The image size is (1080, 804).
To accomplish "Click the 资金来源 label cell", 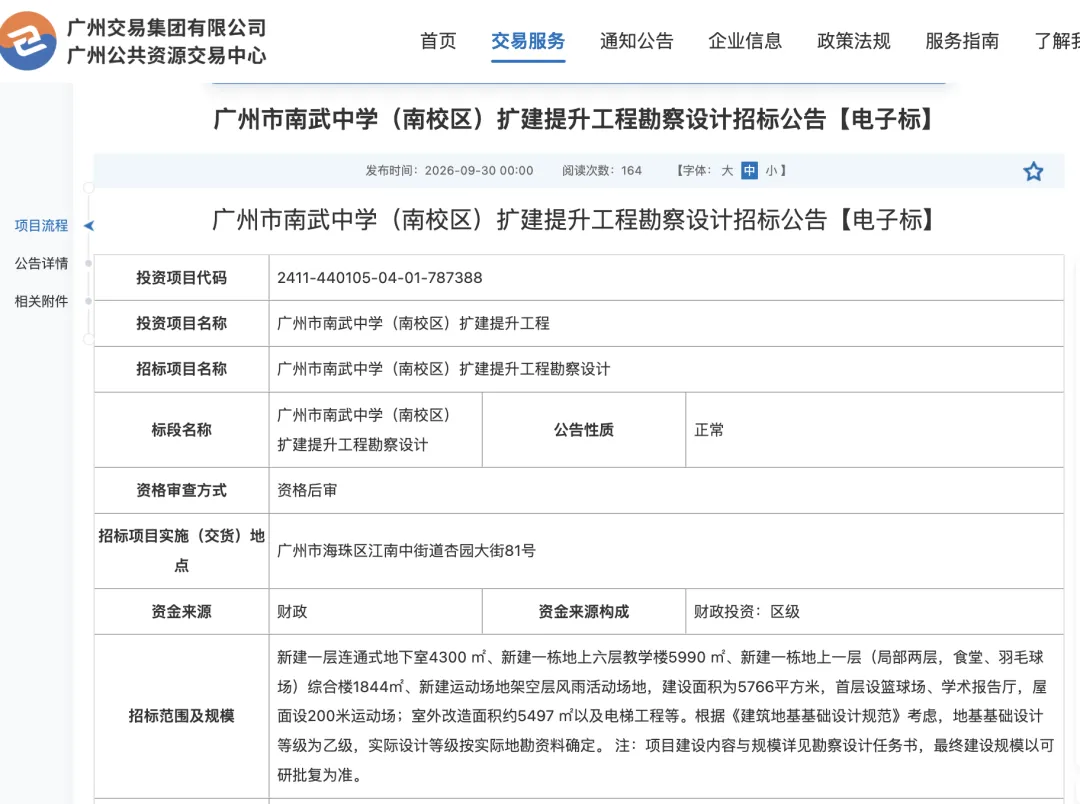I will click(181, 612).
